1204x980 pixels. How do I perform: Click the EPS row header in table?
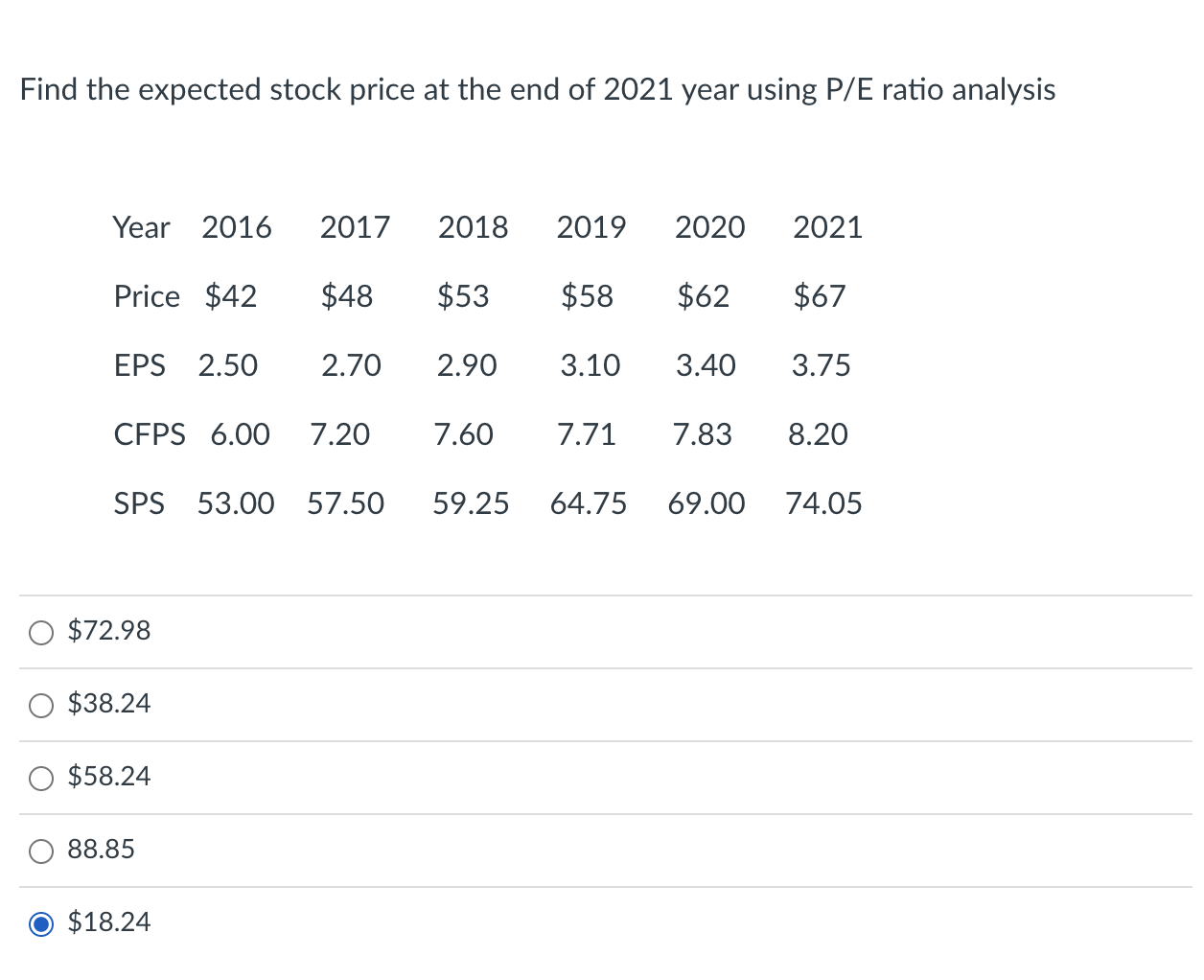tap(140, 365)
